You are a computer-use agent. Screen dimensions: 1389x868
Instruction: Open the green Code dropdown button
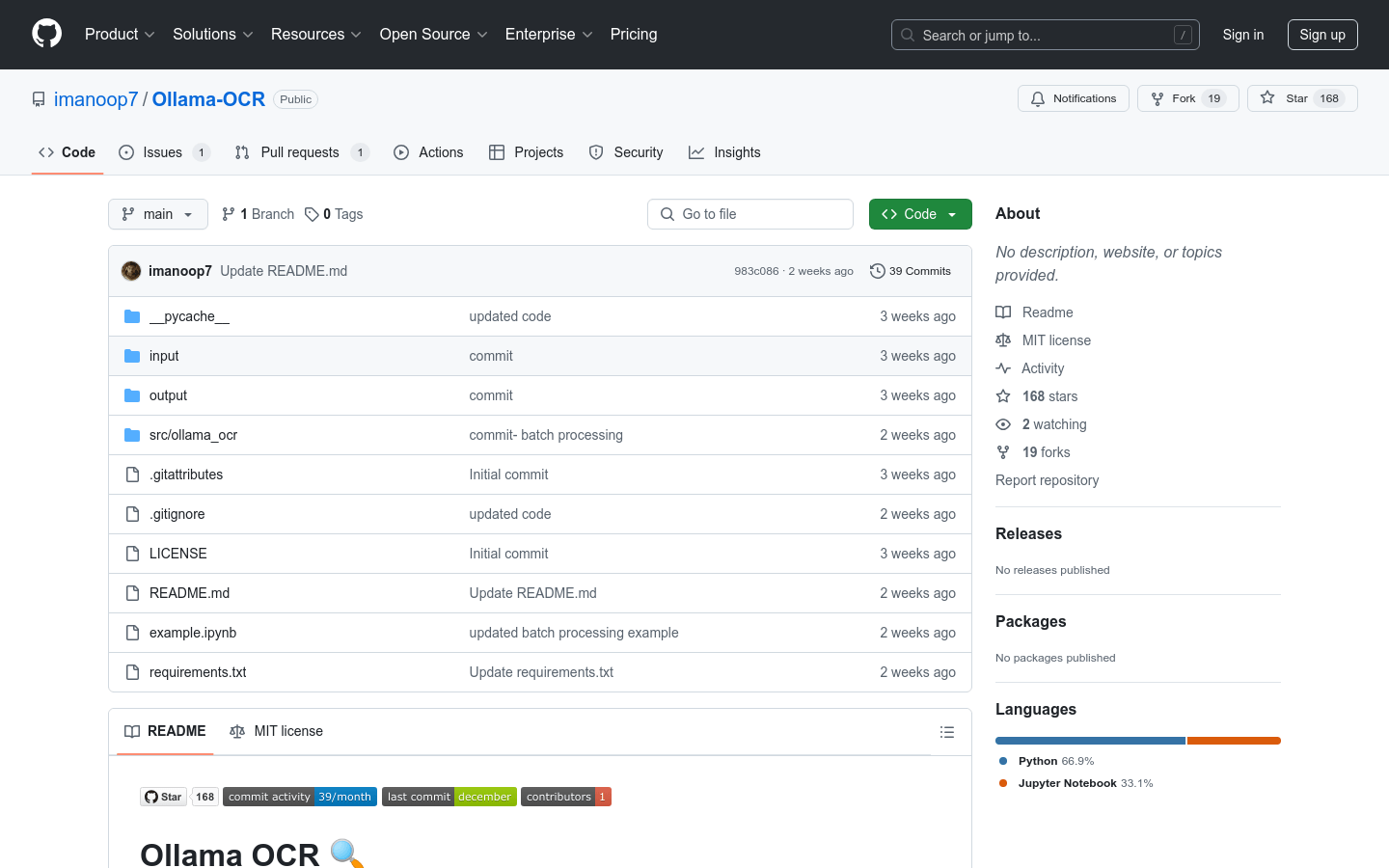pyautogui.click(x=920, y=214)
